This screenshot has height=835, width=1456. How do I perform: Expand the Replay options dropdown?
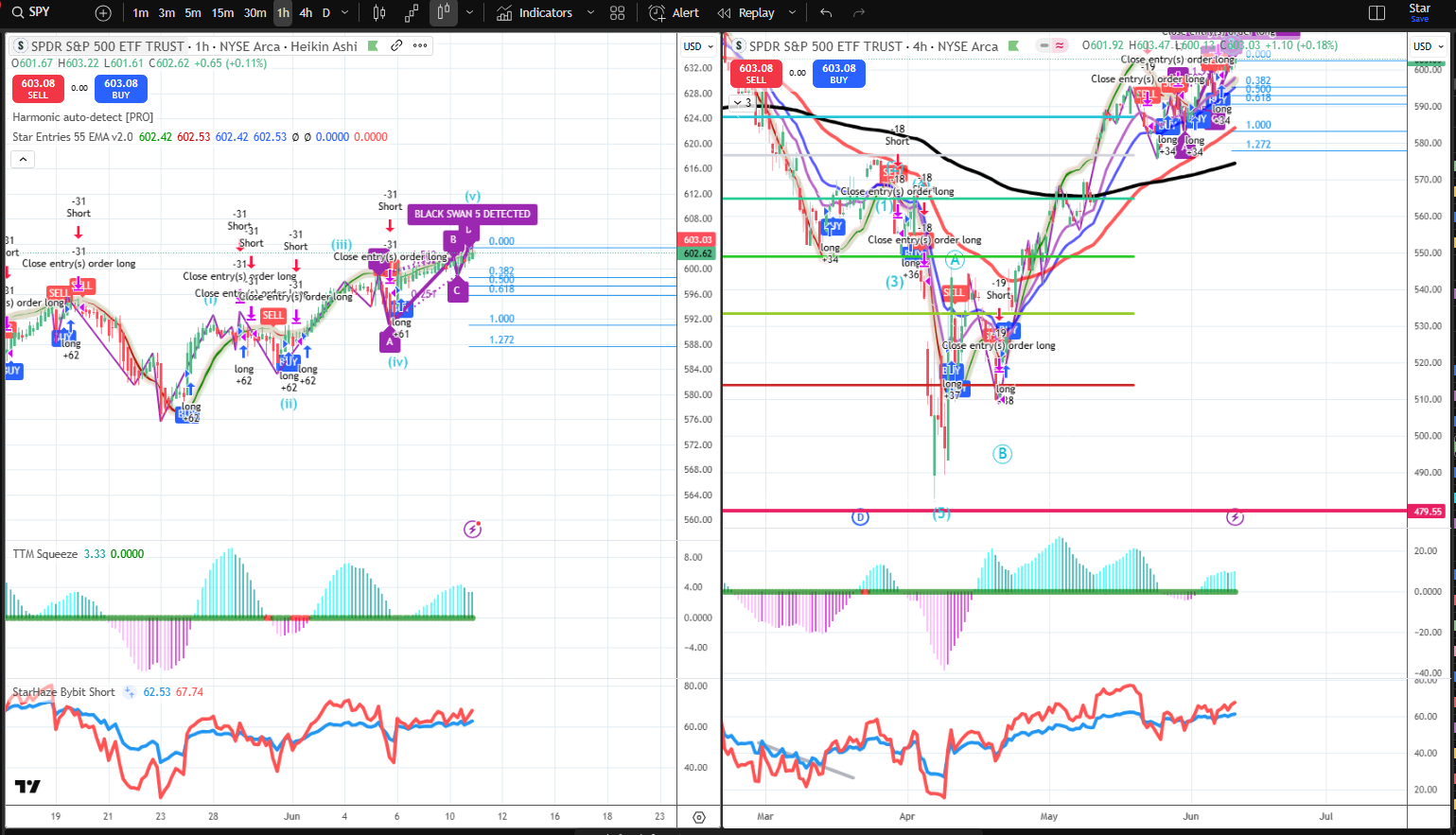click(793, 13)
